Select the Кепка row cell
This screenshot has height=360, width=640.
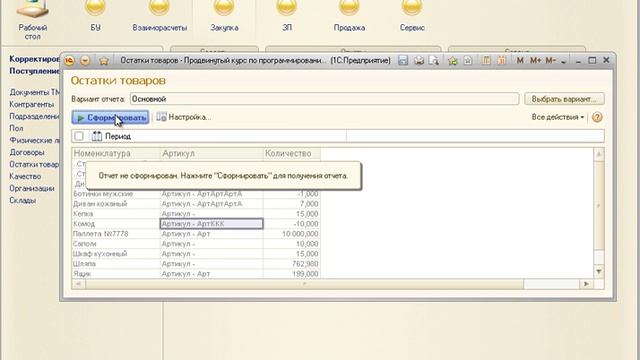pyautogui.click(x=116, y=214)
